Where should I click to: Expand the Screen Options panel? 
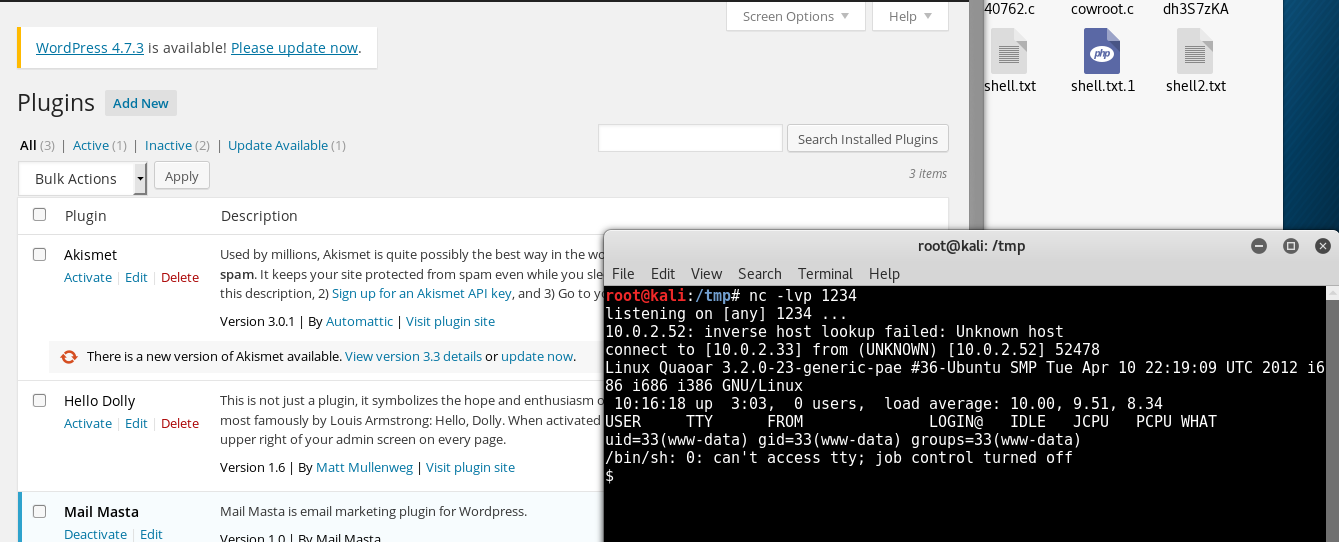pyautogui.click(x=796, y=16)
